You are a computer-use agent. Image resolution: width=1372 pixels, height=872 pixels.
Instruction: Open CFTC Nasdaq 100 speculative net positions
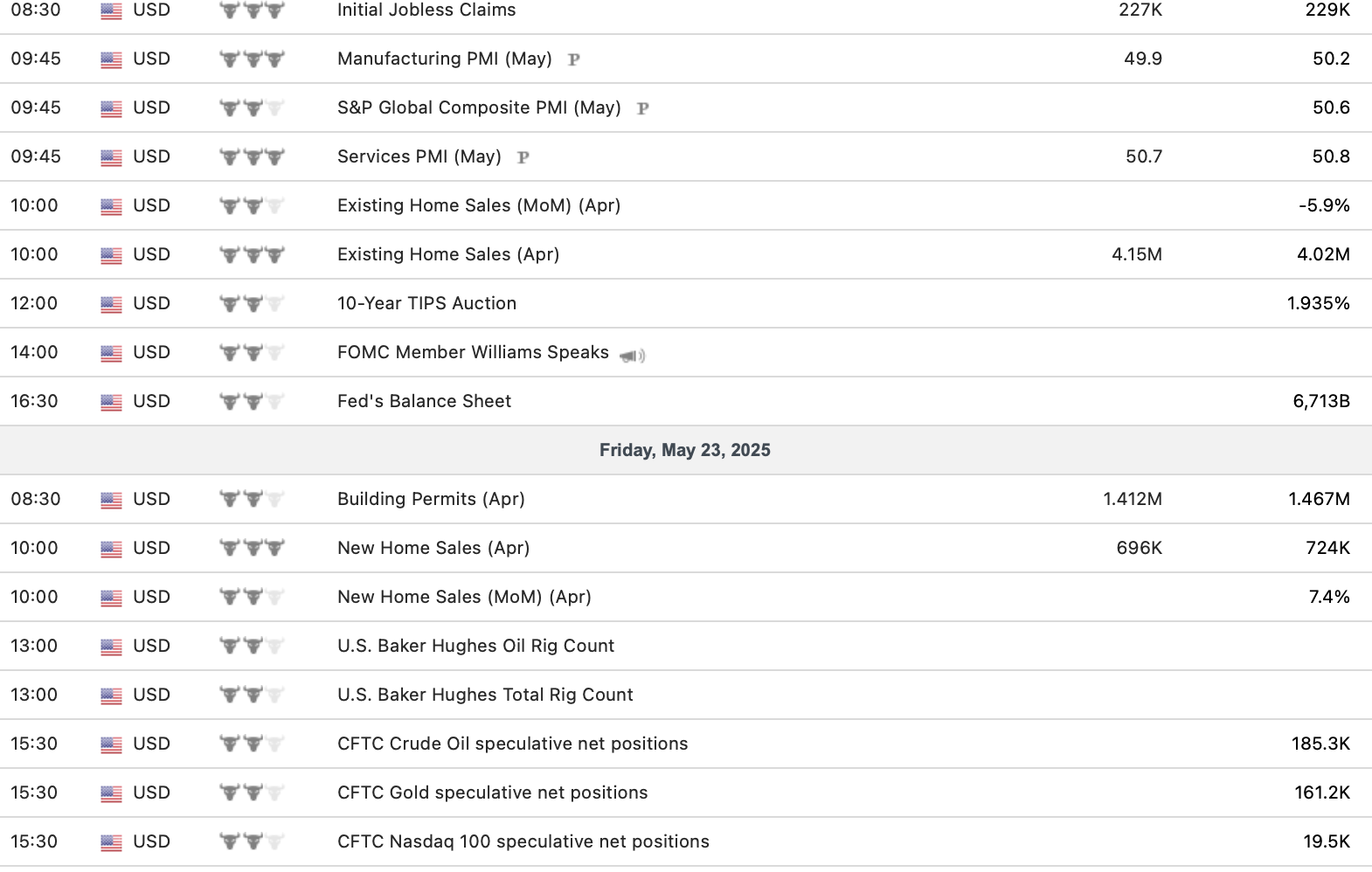(x=523, y=841)
